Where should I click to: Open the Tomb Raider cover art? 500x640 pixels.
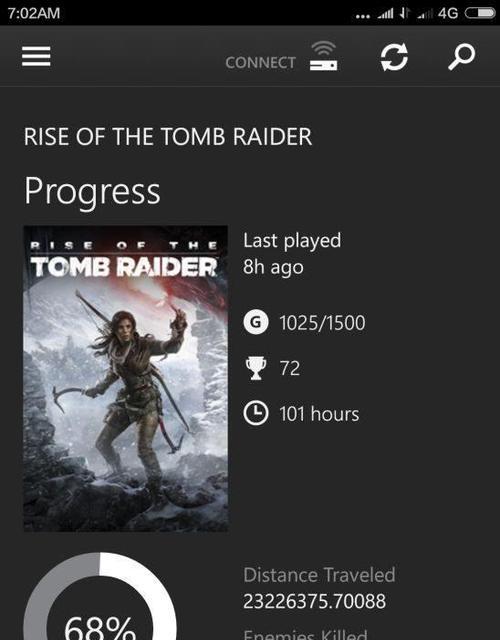tap(126, 378)
